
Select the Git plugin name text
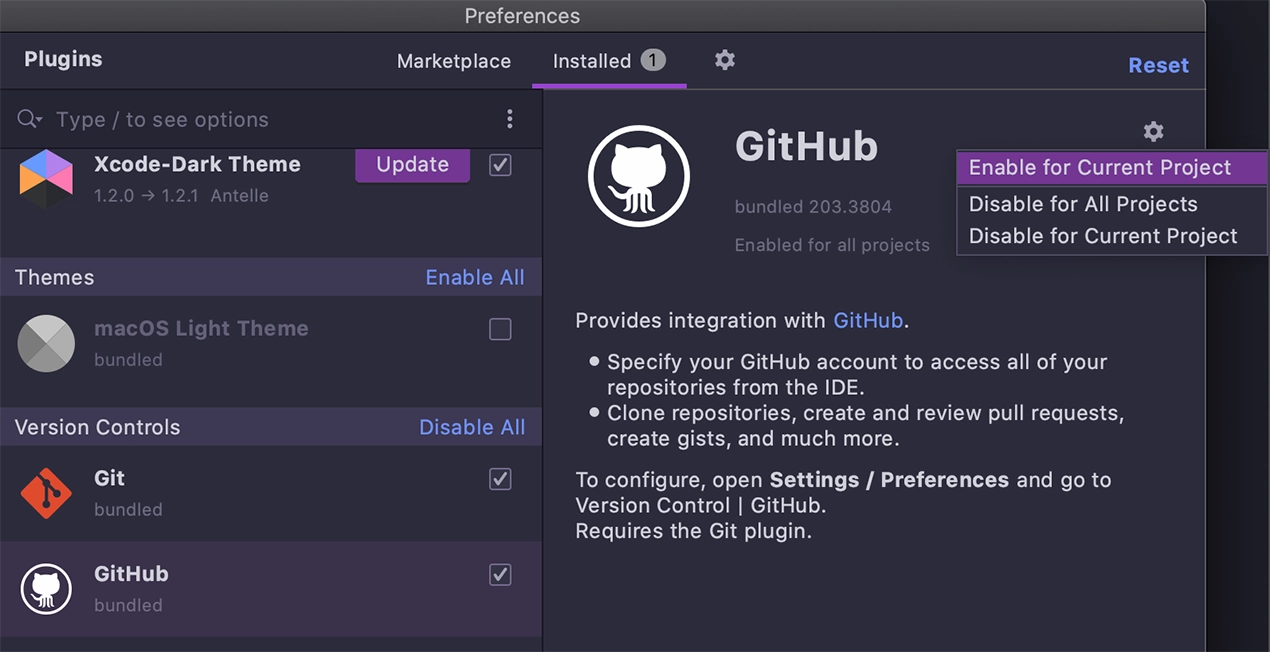point(109,478)
